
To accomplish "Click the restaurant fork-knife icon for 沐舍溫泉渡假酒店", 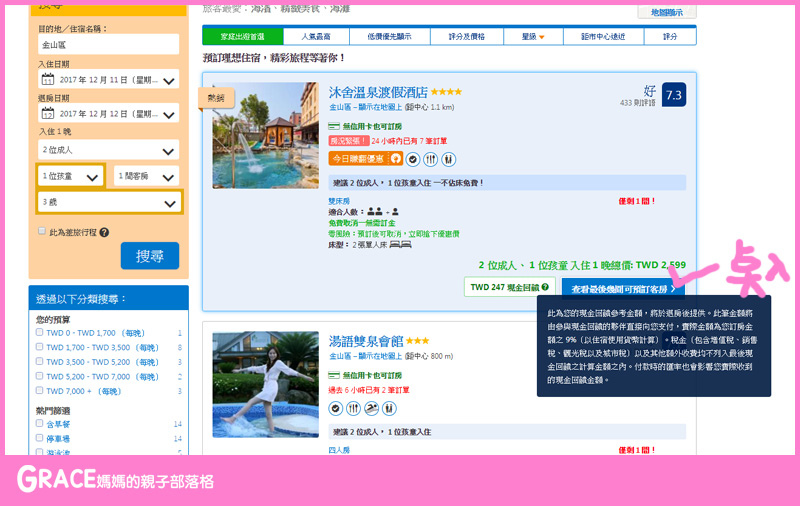I will coord(430,158).
